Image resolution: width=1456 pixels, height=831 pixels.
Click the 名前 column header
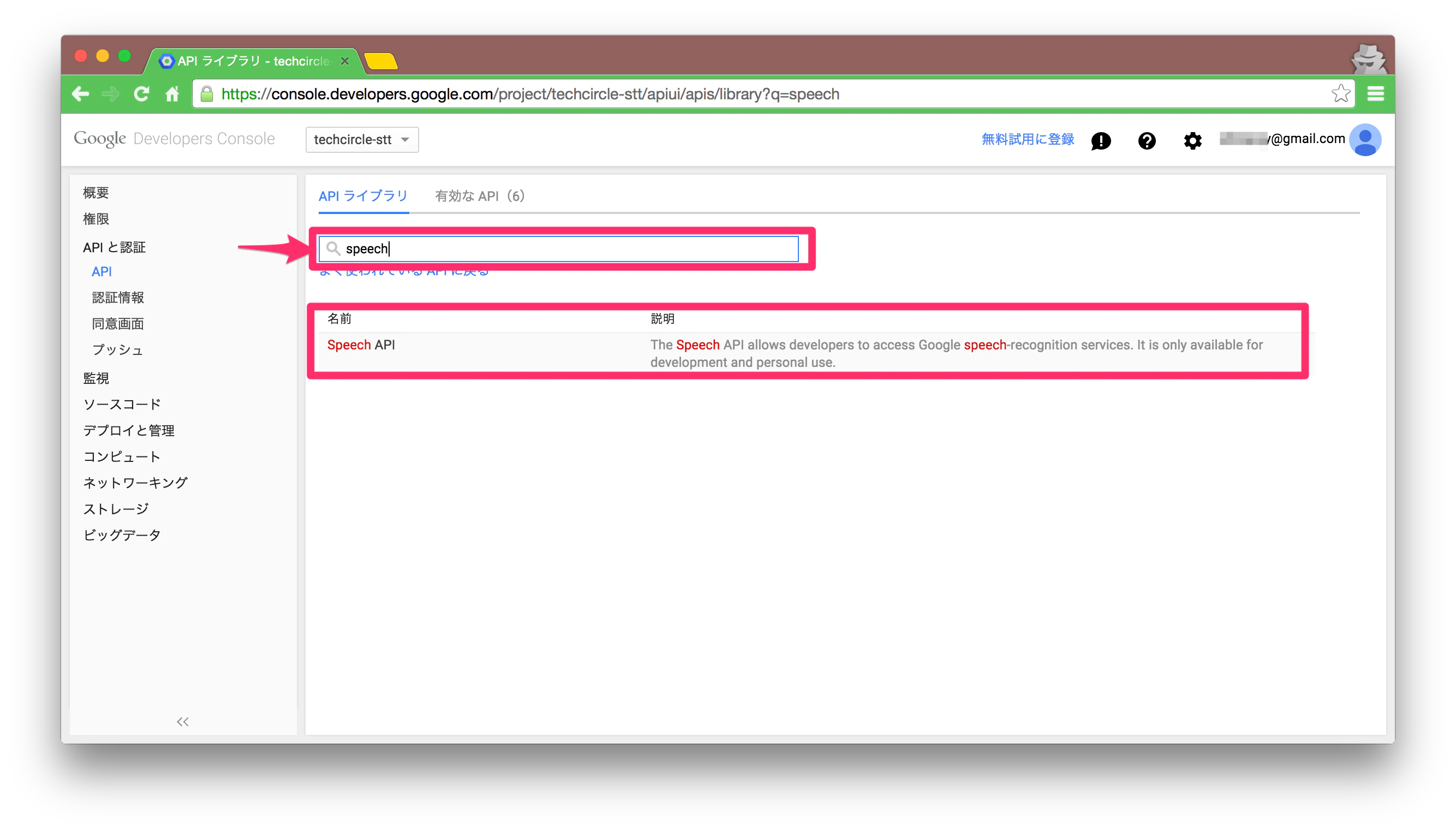[339, 318]
